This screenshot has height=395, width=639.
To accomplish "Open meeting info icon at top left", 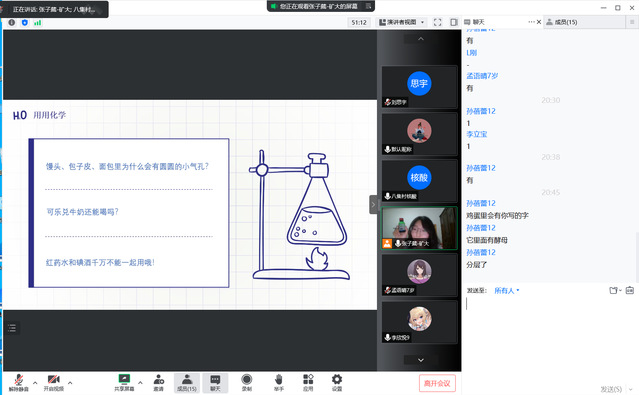I will 12,22.
